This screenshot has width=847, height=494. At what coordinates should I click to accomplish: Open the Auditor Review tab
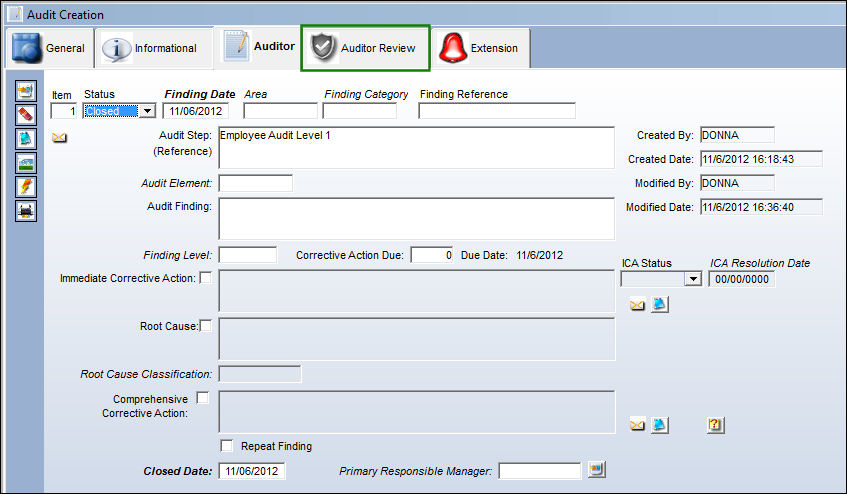[x=366, y=48]
